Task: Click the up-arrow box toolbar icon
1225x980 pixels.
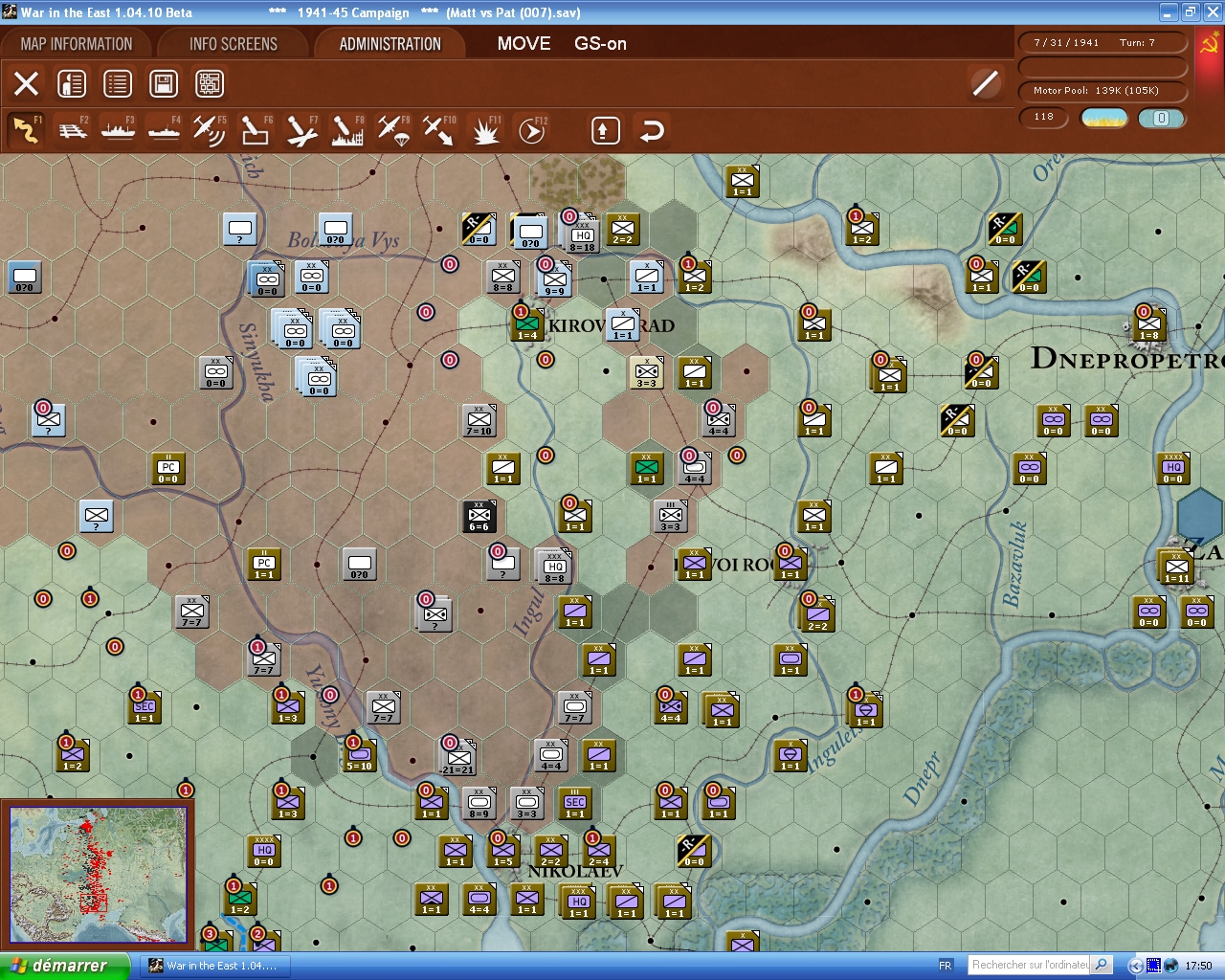Action: 605,130
